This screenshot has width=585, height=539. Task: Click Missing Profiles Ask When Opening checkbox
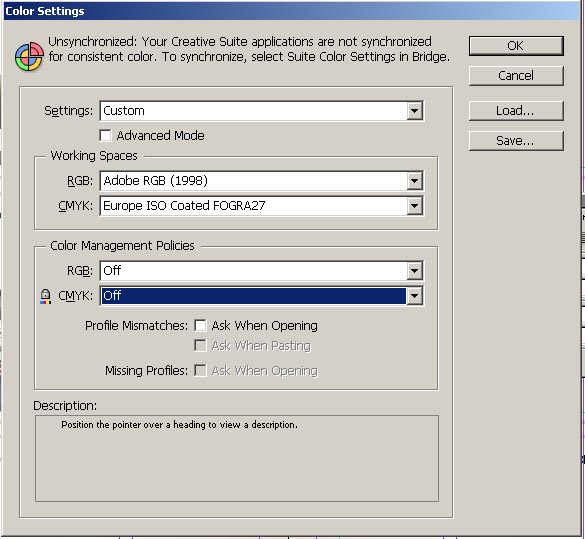[200, 371]
